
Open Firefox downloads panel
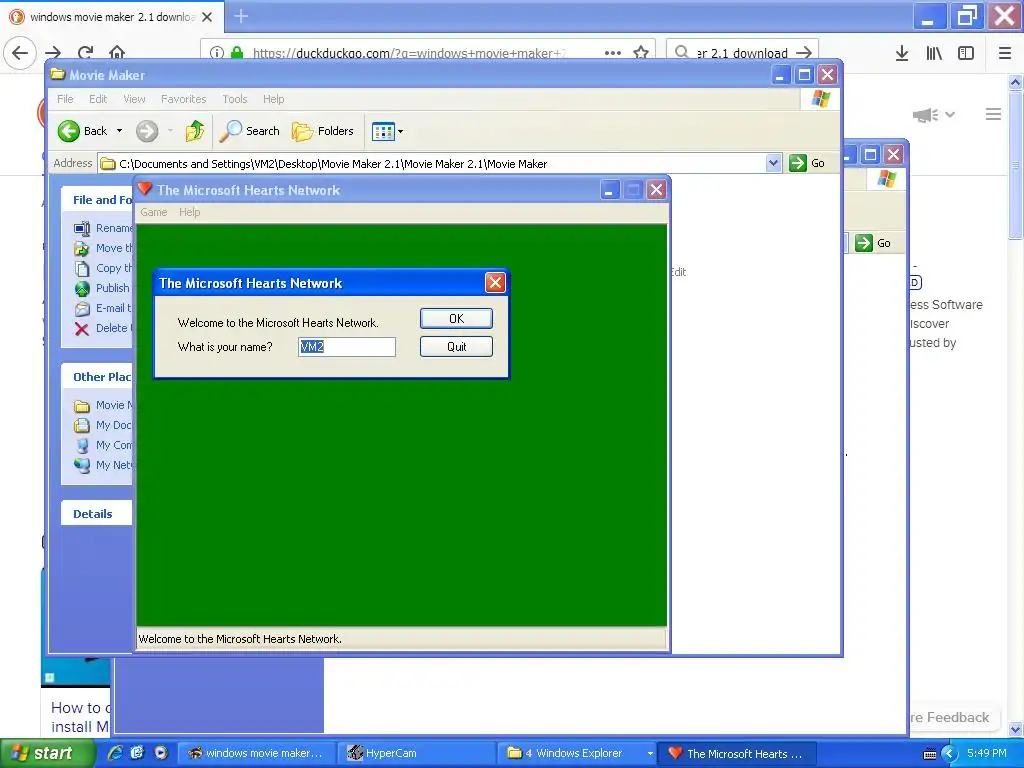[x=902, y=53]
